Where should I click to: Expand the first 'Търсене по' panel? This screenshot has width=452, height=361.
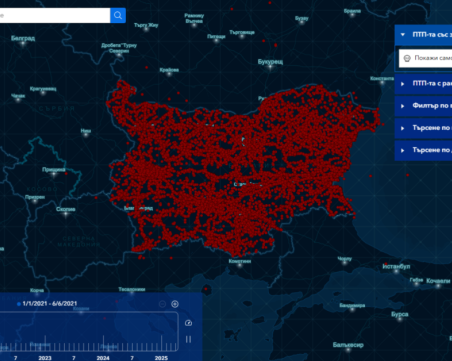pyautogui.click(x=423, y=128)
